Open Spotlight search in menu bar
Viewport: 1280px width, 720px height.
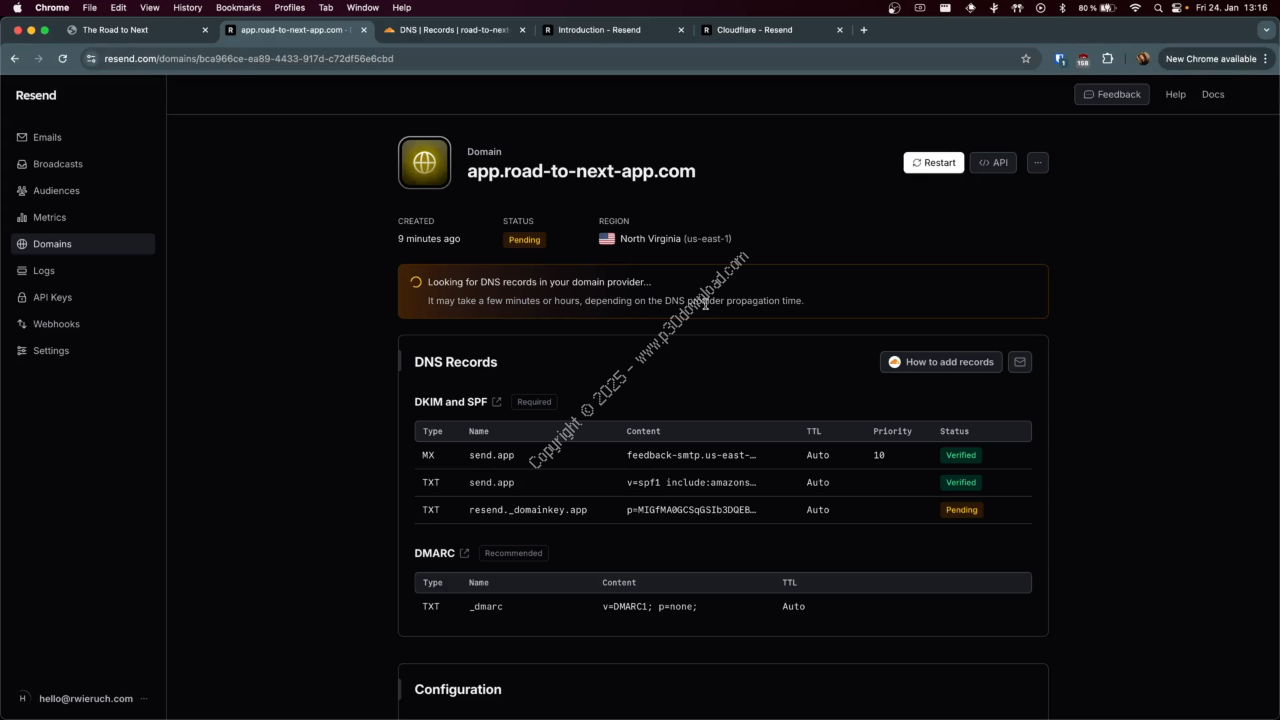(1158, 8)
